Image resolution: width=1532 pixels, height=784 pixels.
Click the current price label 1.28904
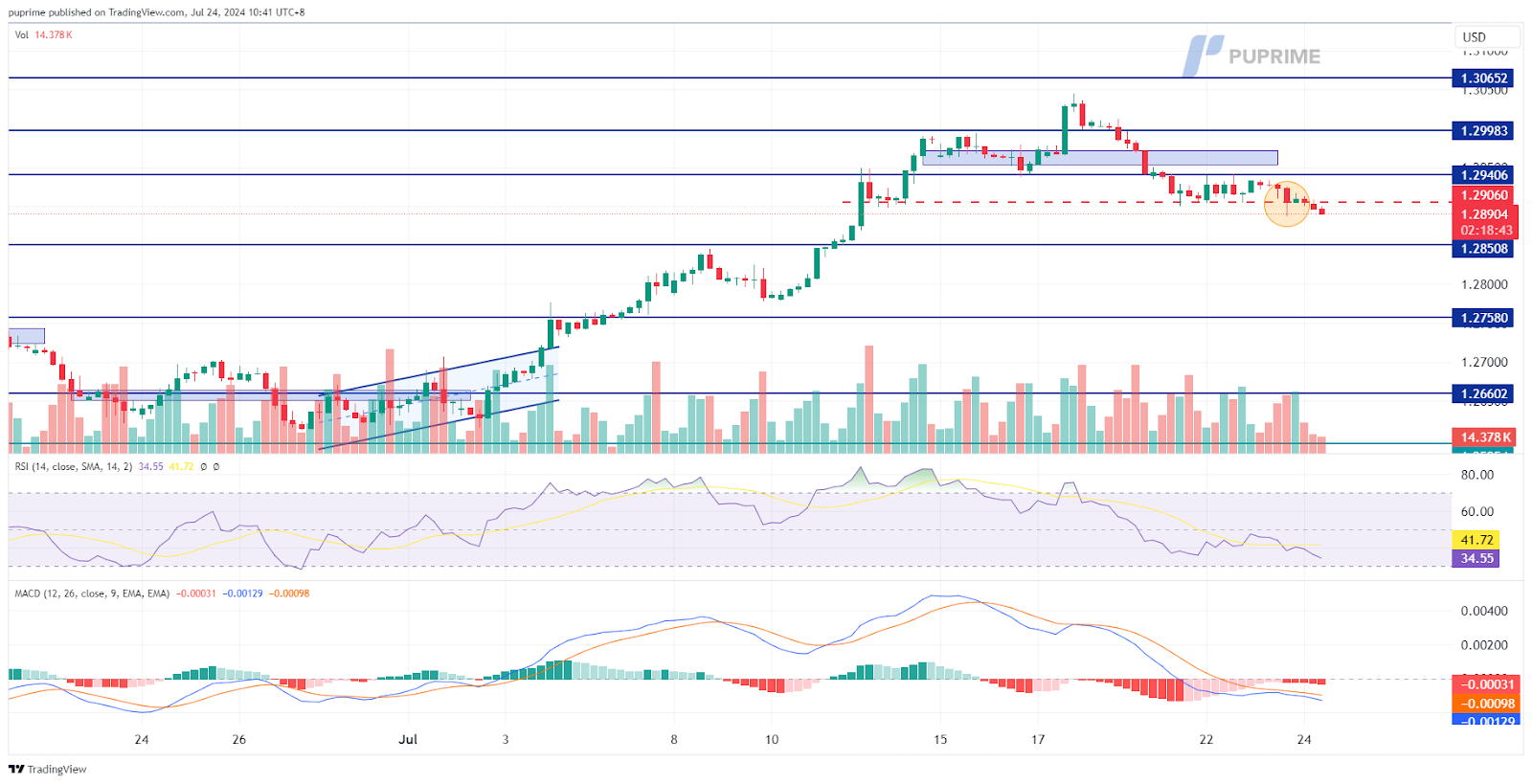[1483, 214]
